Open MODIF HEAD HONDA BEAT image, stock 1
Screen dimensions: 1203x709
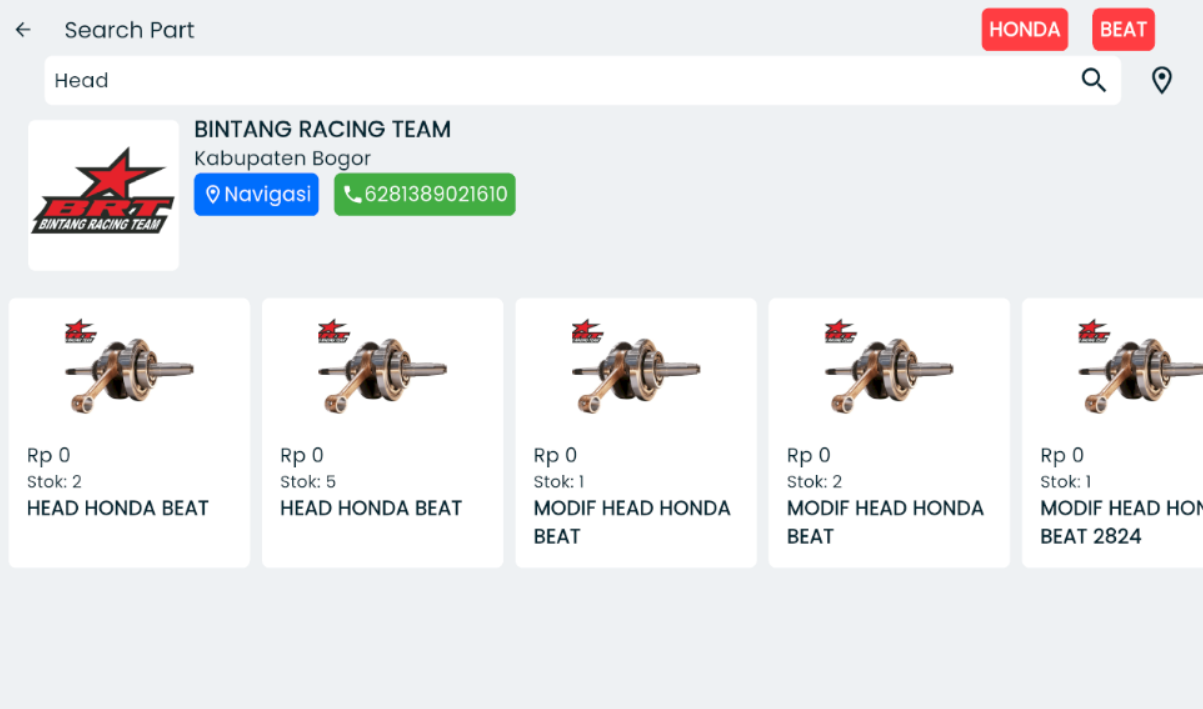(635, 367)
